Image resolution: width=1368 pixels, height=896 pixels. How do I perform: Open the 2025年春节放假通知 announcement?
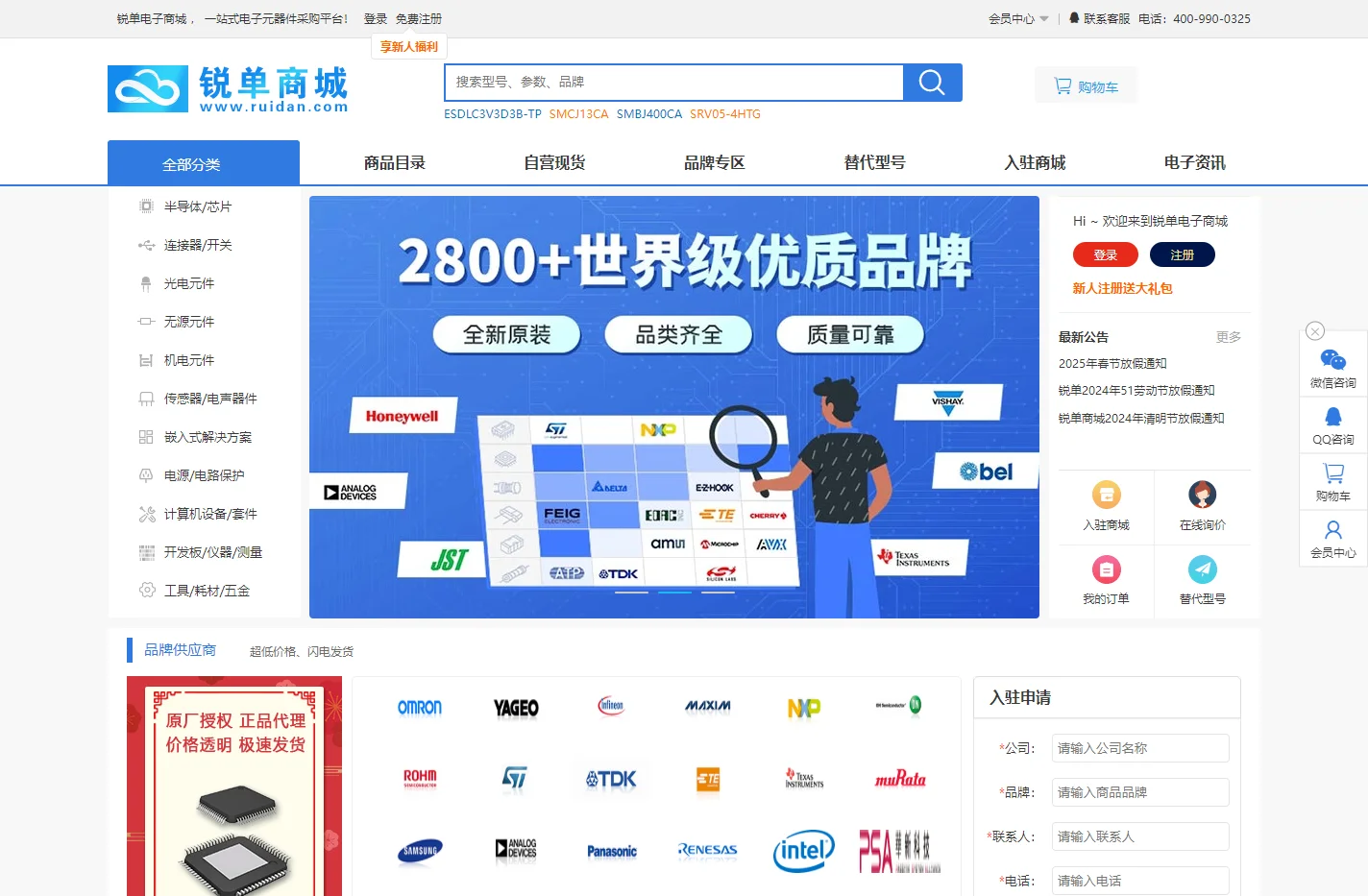pyautogui.click(x=1112, y=364)
